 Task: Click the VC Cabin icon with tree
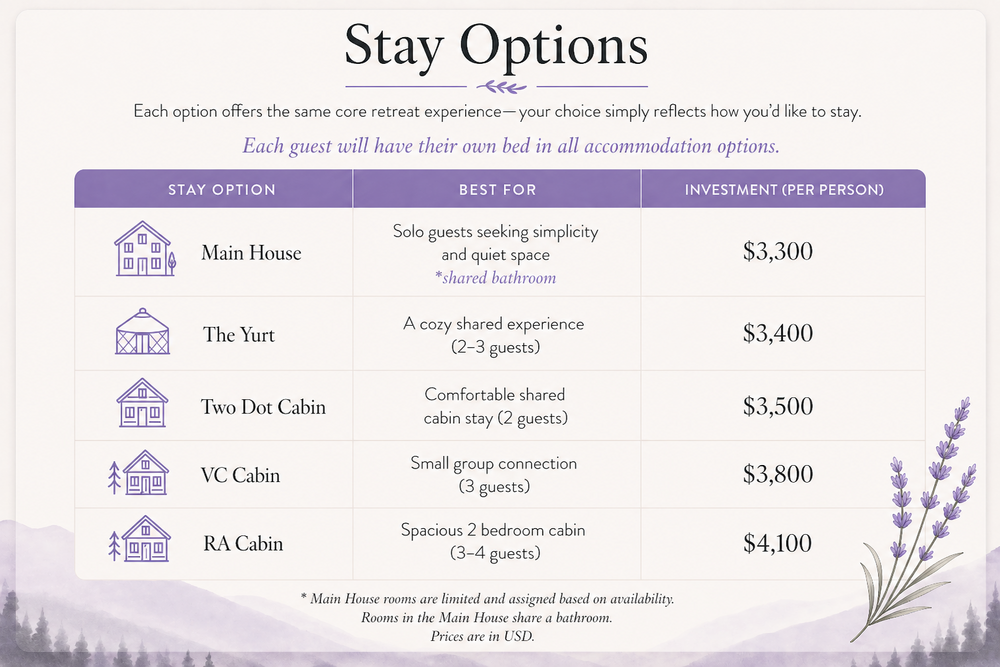(138, 473)
